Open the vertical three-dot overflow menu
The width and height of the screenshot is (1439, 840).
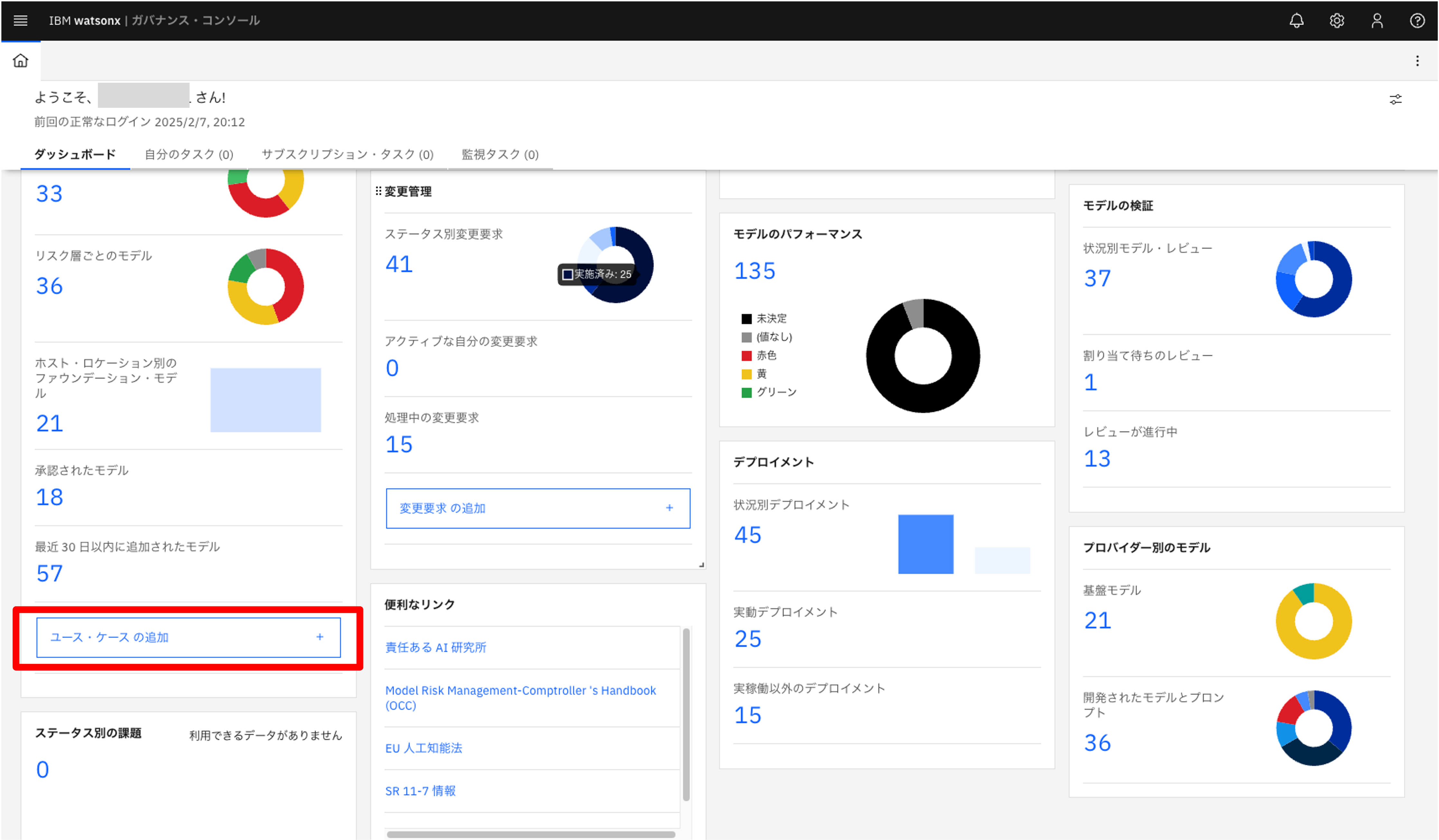[x=1417, y=60]
